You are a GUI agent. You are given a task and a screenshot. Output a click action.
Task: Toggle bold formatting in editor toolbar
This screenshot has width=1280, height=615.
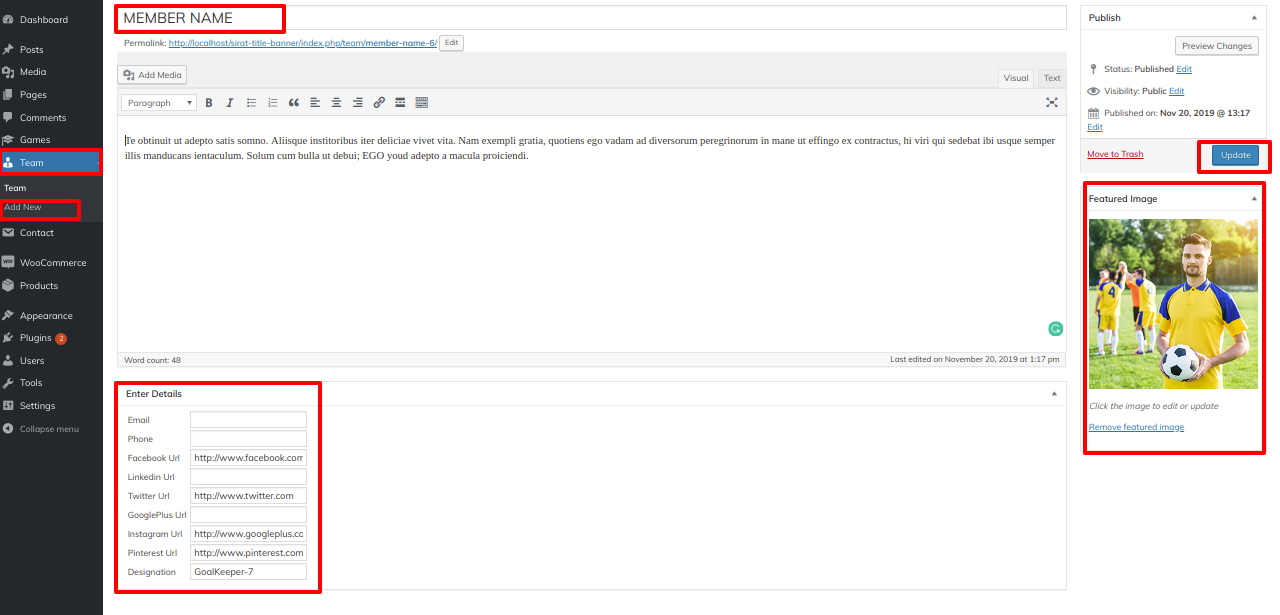(209, 103)
